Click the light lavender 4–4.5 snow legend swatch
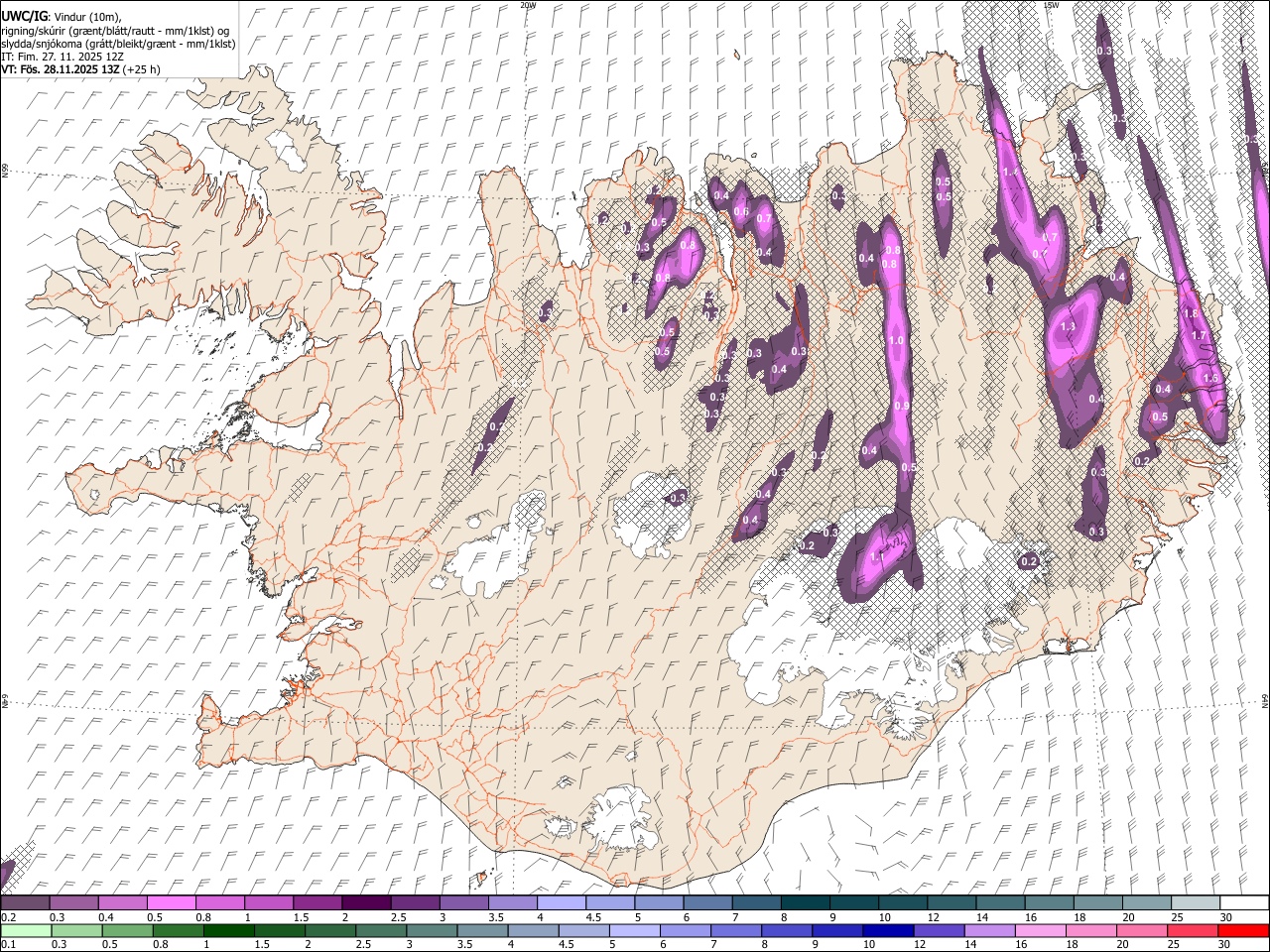 coord(560,903)
